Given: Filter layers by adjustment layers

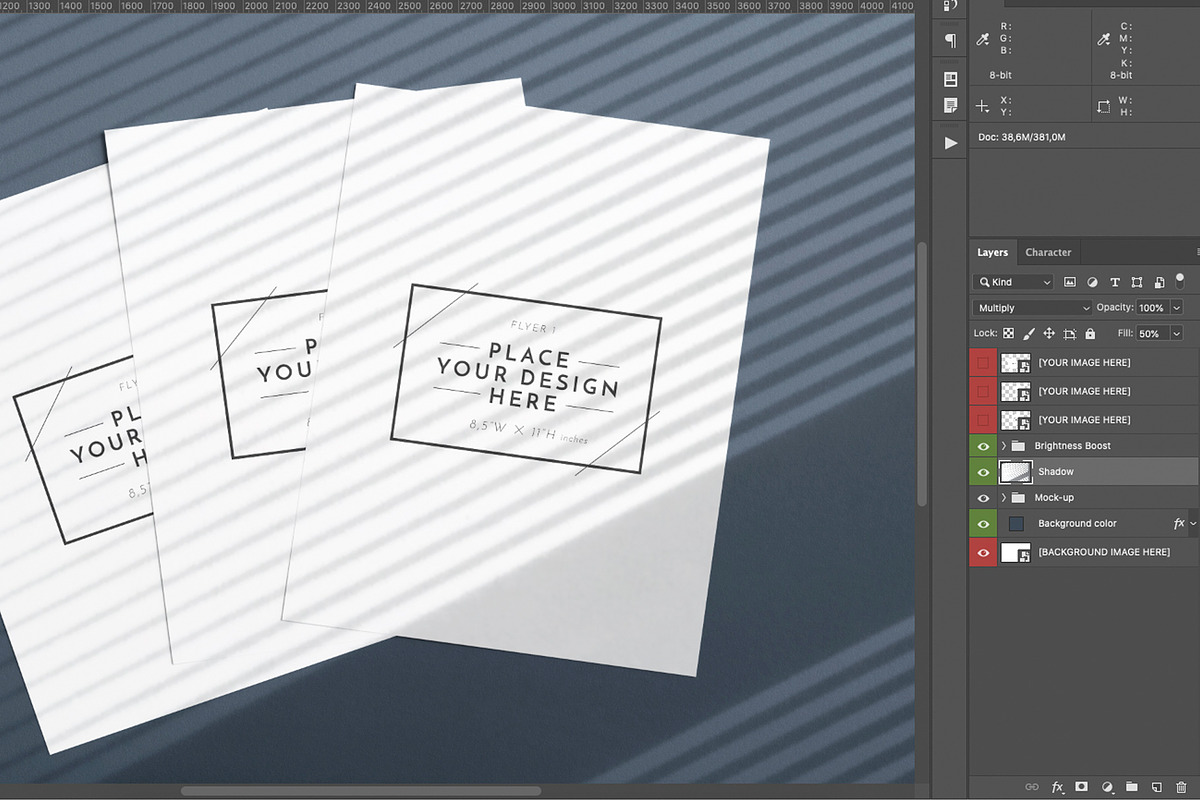Looking at the screenshot, I should click(x=1092, y=282).
